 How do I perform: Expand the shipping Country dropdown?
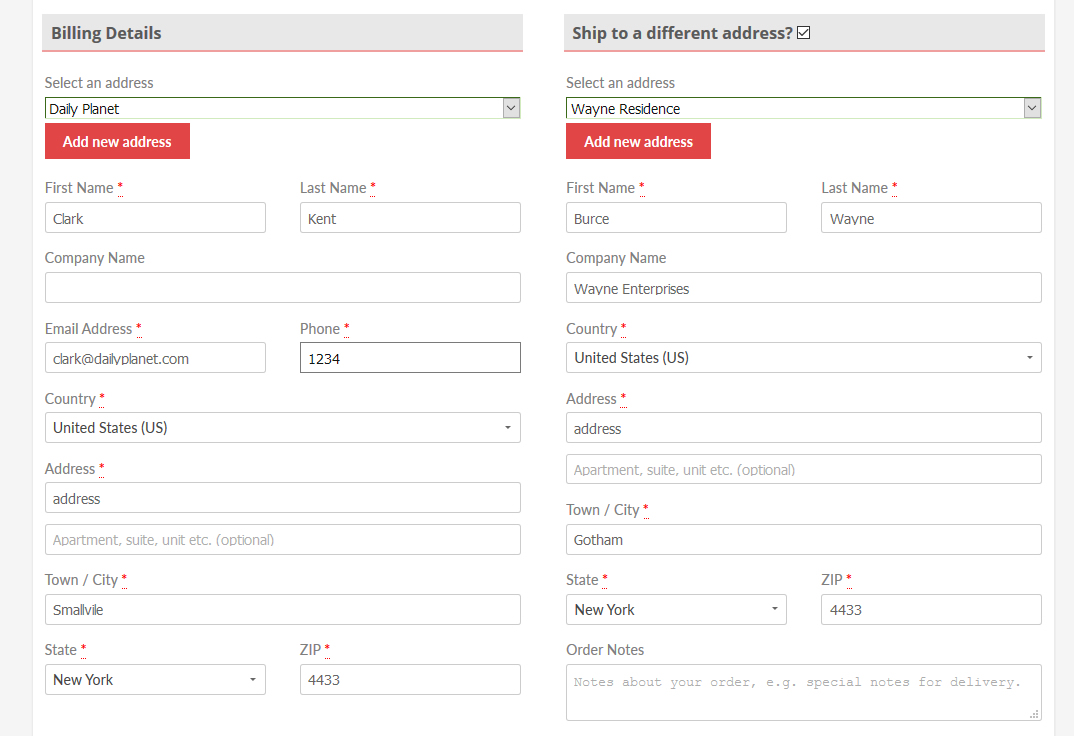coord(803,358)
